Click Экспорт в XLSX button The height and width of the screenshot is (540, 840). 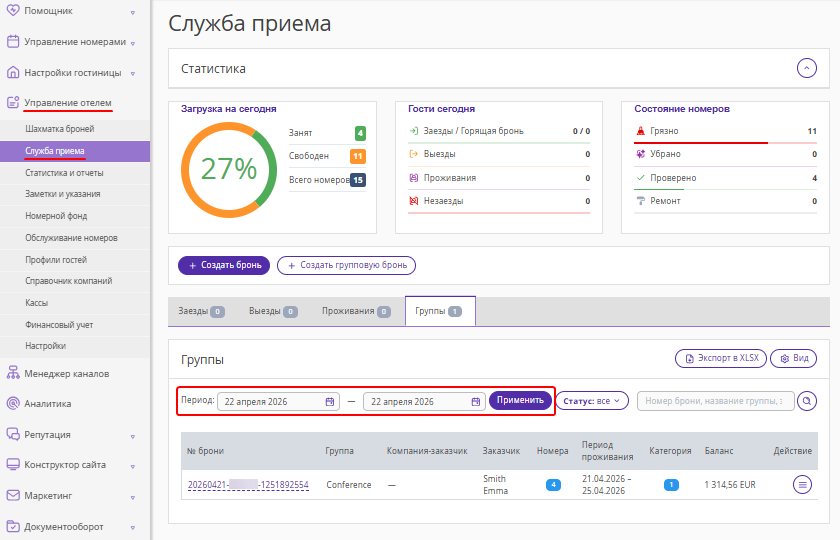(721, 358)
